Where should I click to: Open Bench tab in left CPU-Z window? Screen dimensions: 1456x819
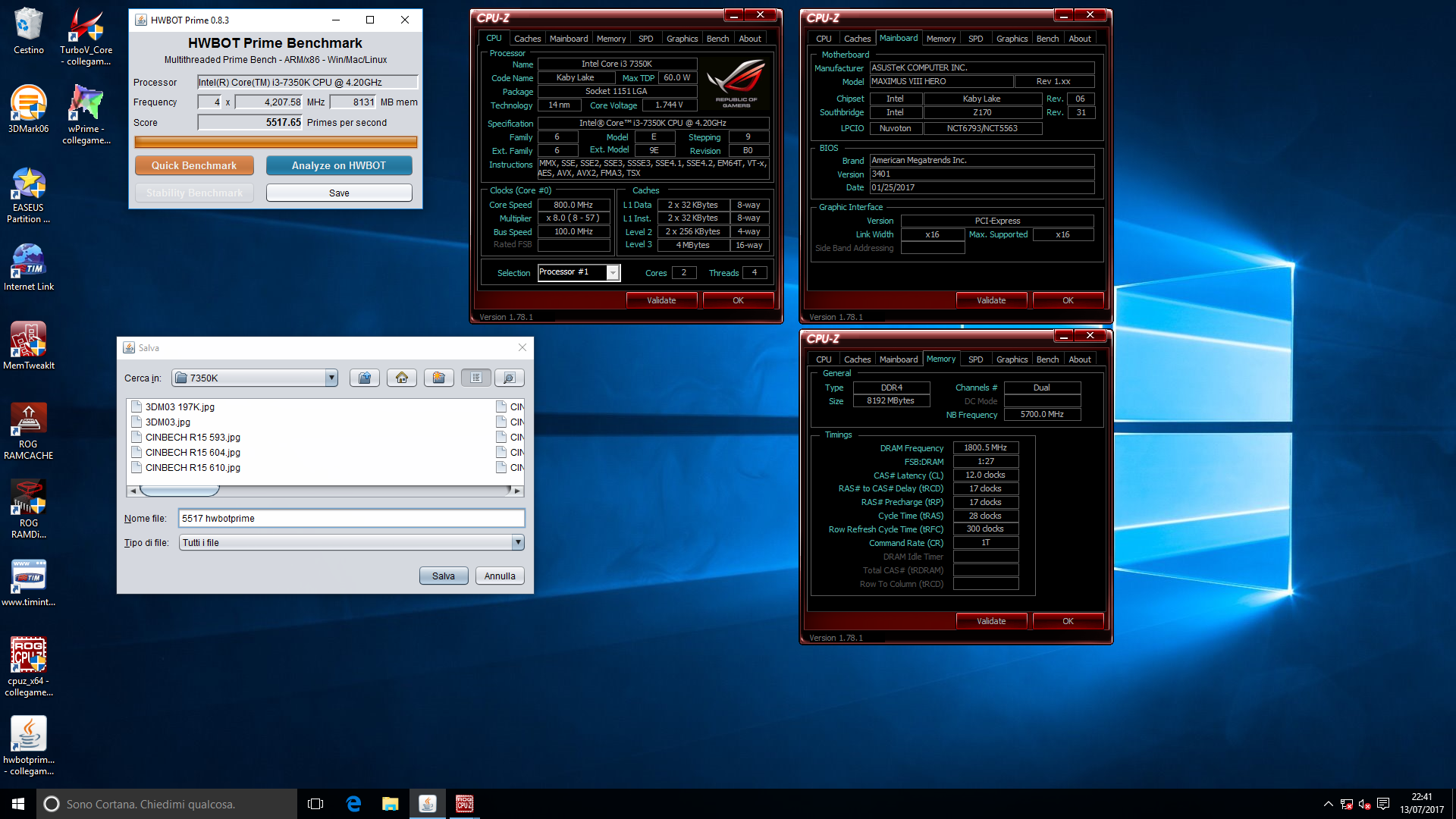717,39
